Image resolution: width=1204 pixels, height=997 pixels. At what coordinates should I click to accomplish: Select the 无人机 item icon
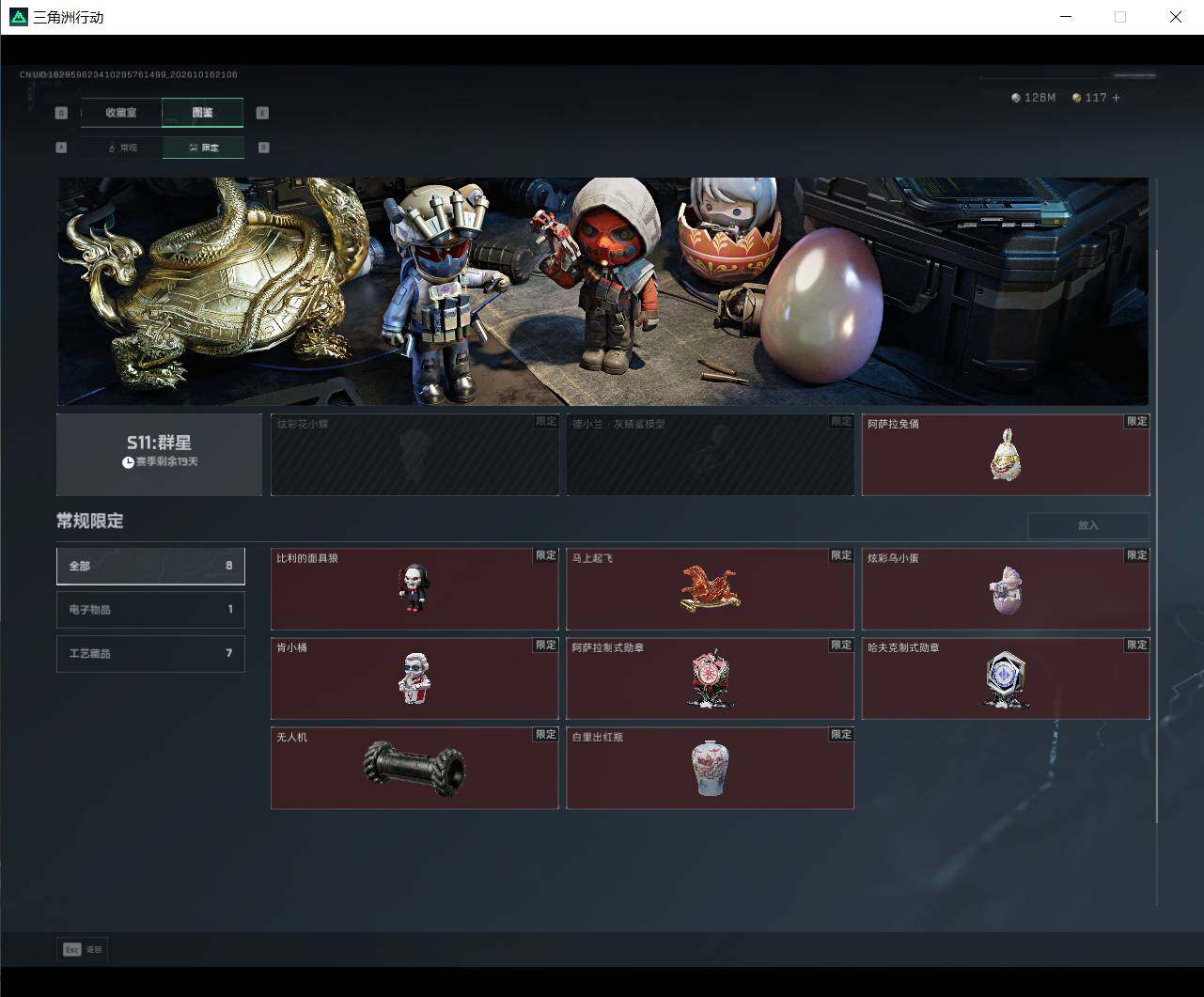[414, 768]
